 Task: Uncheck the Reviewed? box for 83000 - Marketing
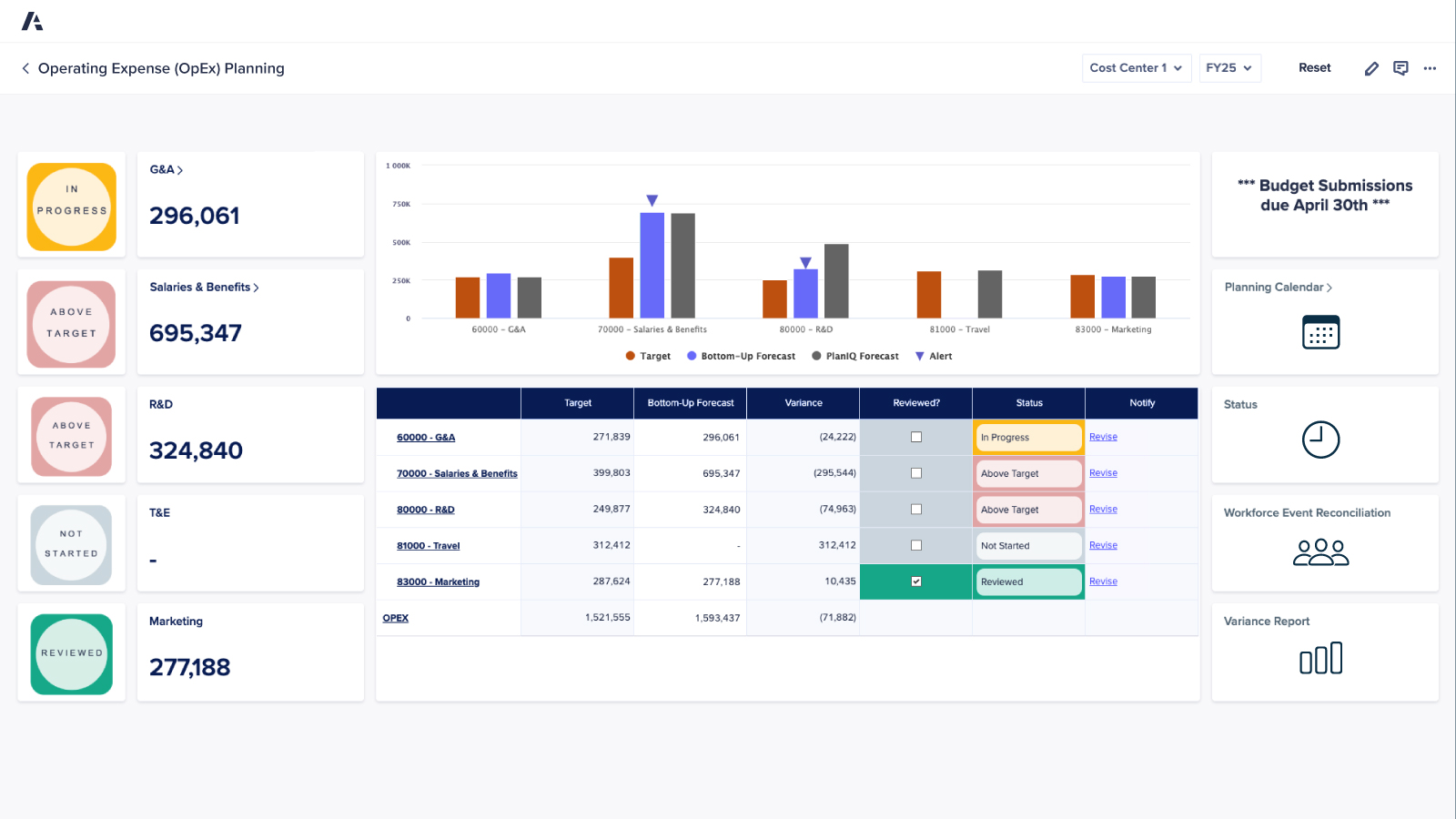pos(915,581)
